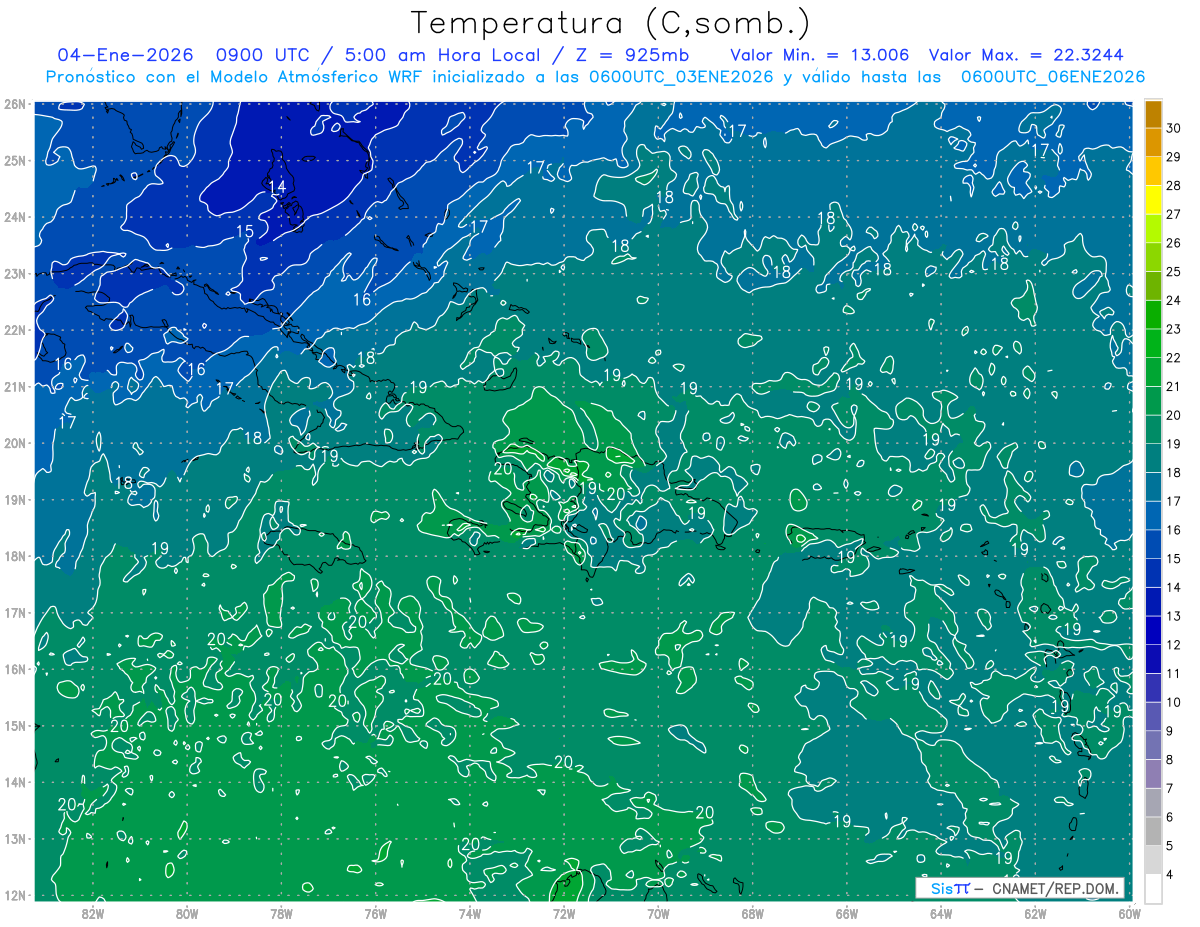Click the "0900 UTC" time text
1200x927 pixels.
coord(263,55)
